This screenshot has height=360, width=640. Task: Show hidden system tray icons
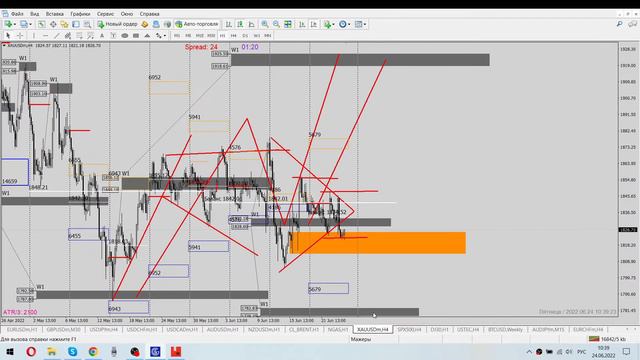tap(529, 351)
